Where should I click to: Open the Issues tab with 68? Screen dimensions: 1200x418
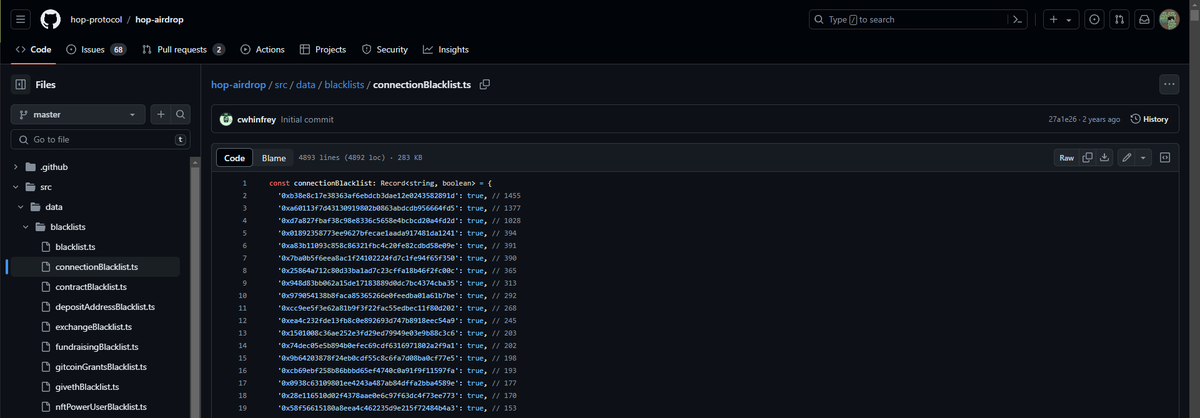[x=96, y=49]
